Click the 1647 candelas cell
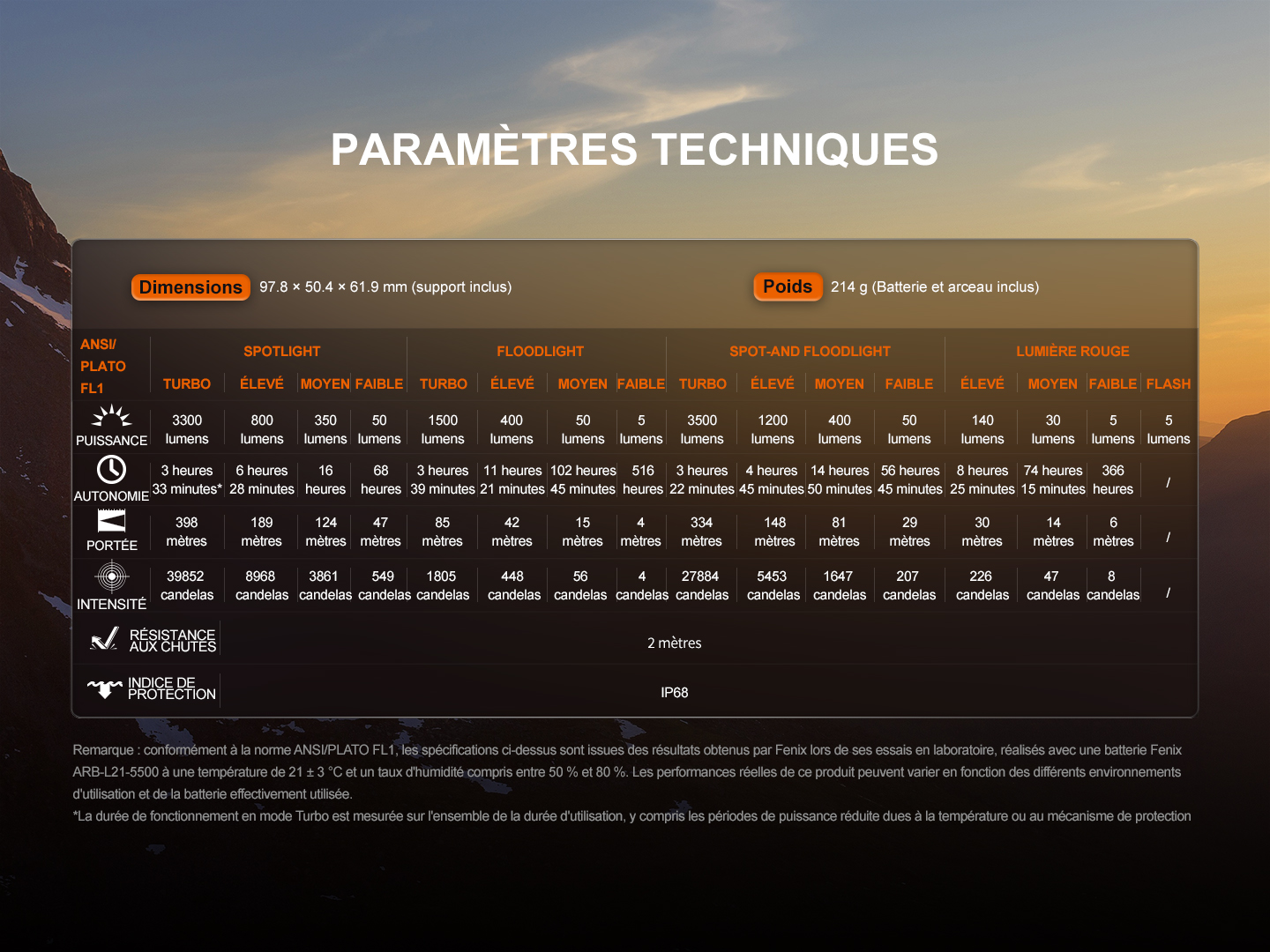Viewport: 1270px width, 952px height. 839,585
